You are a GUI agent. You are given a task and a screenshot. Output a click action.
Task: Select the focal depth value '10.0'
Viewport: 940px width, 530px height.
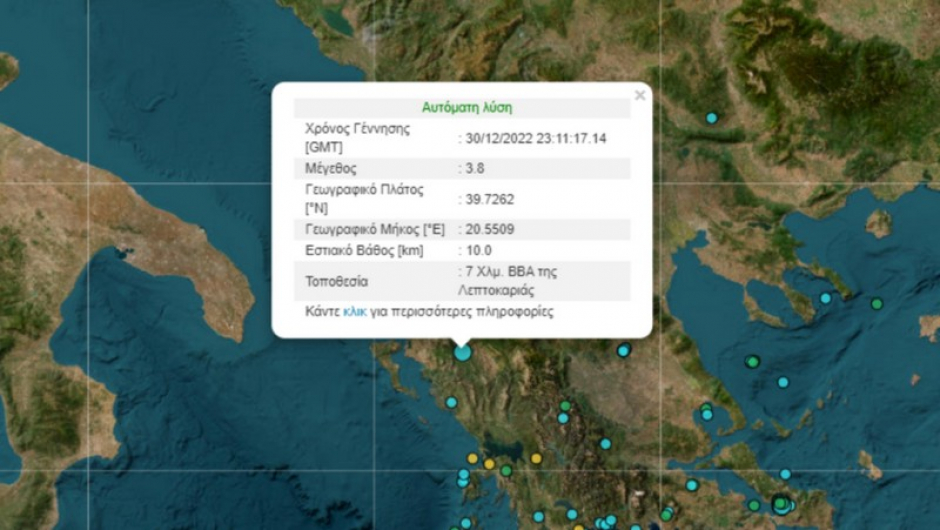point(478,251)
